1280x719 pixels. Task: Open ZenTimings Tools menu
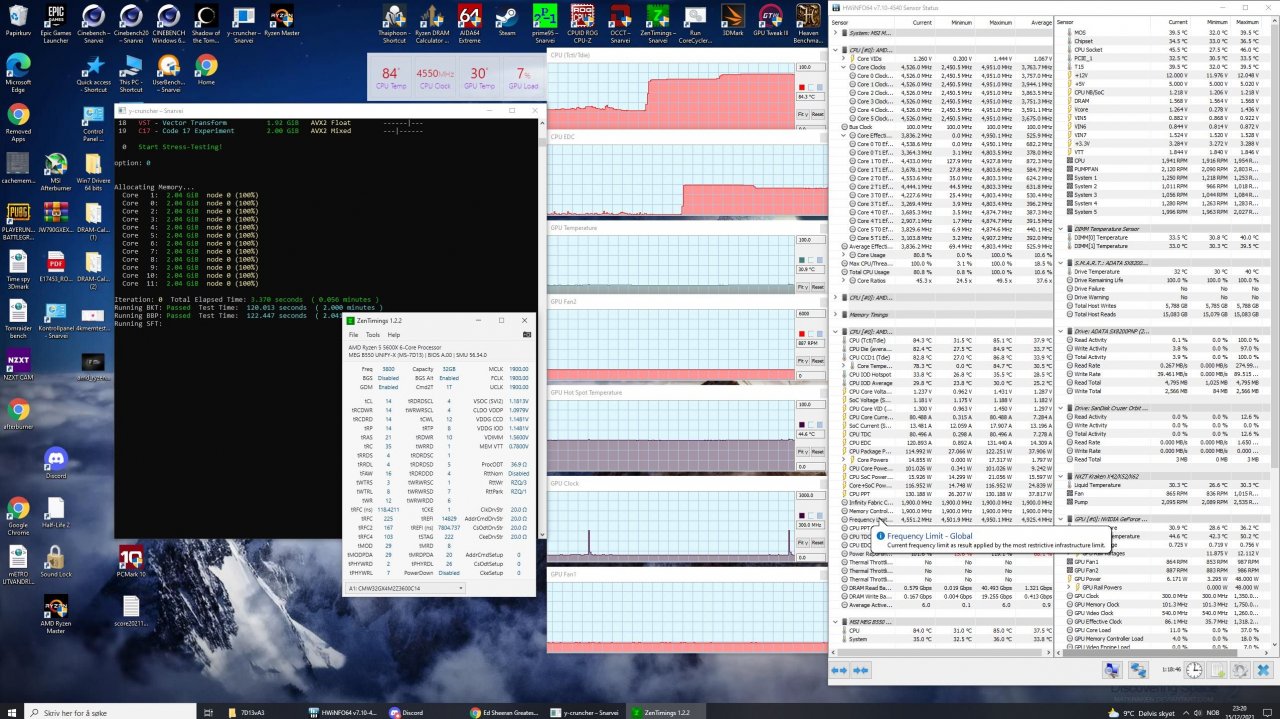tap(372, 335)
